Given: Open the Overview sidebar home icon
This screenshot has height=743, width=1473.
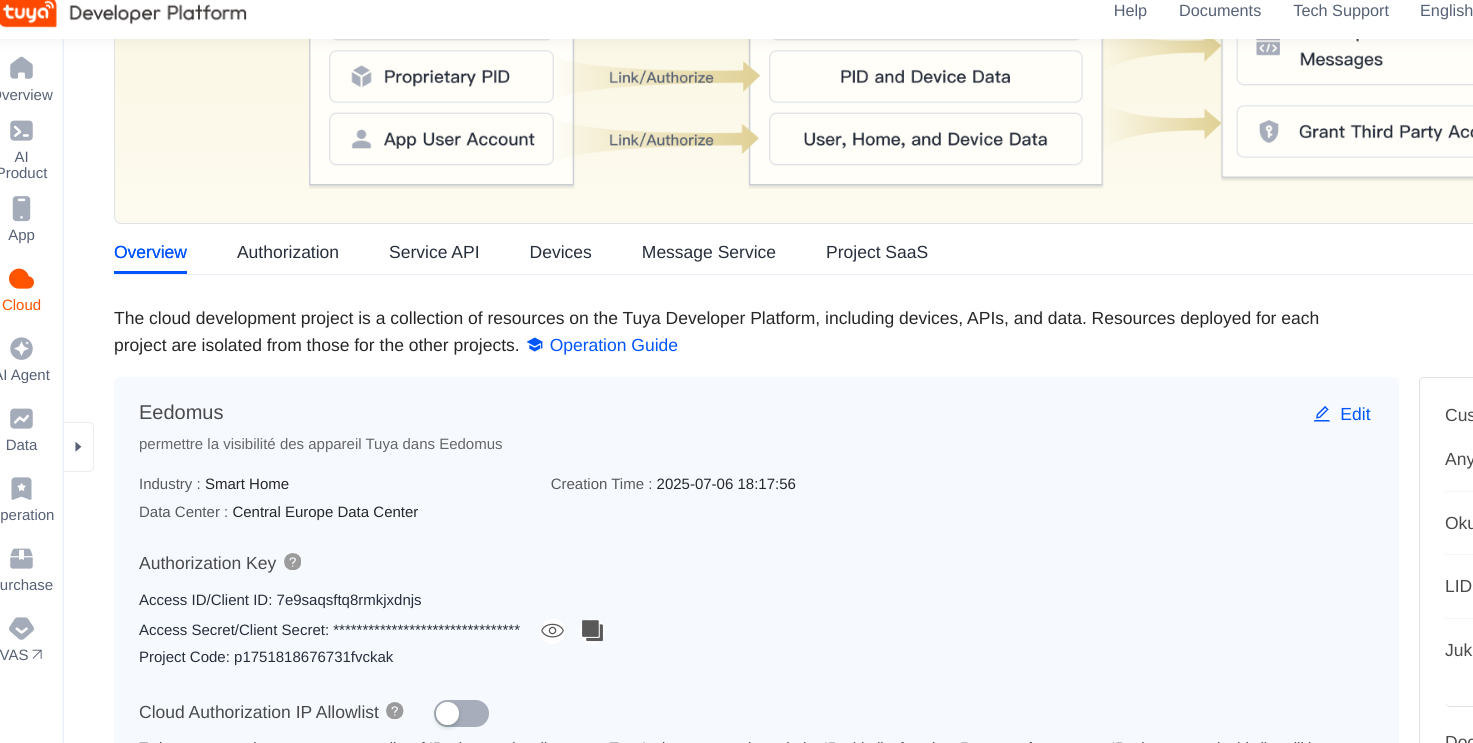Looking at the screenshot, I should click(21, 68).
